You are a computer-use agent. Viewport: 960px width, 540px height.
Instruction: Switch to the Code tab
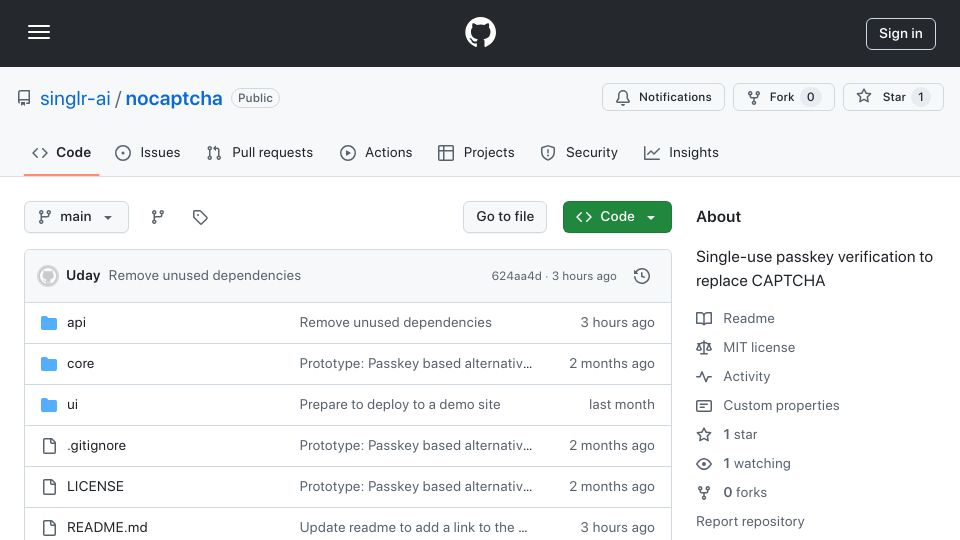click(x=61, y=152)
